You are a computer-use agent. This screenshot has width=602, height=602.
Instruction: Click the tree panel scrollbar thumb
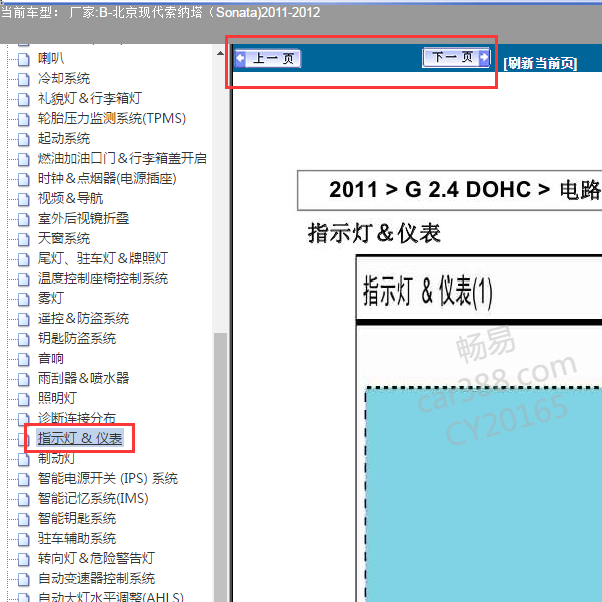point(220,467)
